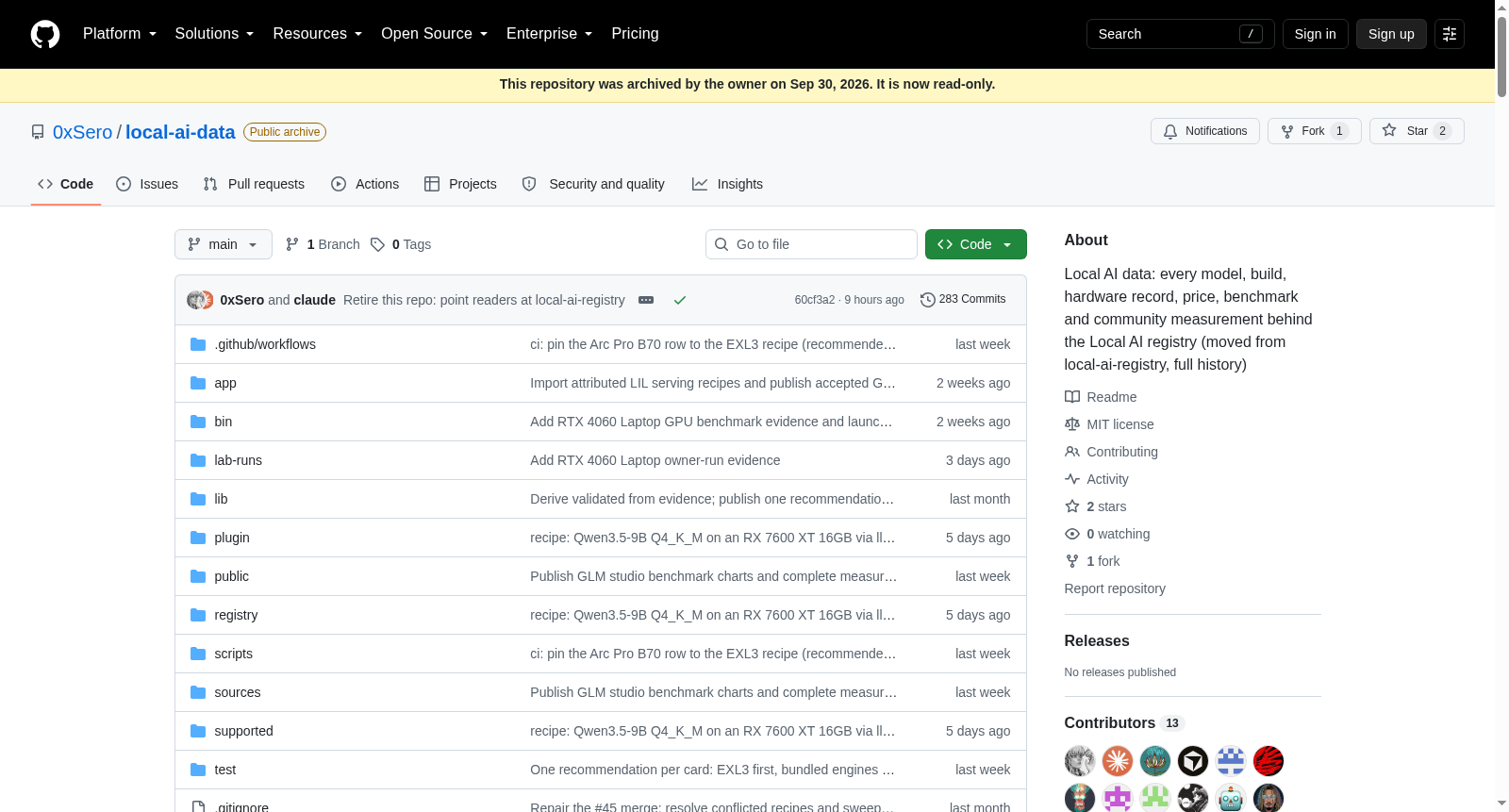Image resolution: width=1509 pixels, height=812 pixels.
Task: Expand the Open Source menu
Action: [435, 34]
